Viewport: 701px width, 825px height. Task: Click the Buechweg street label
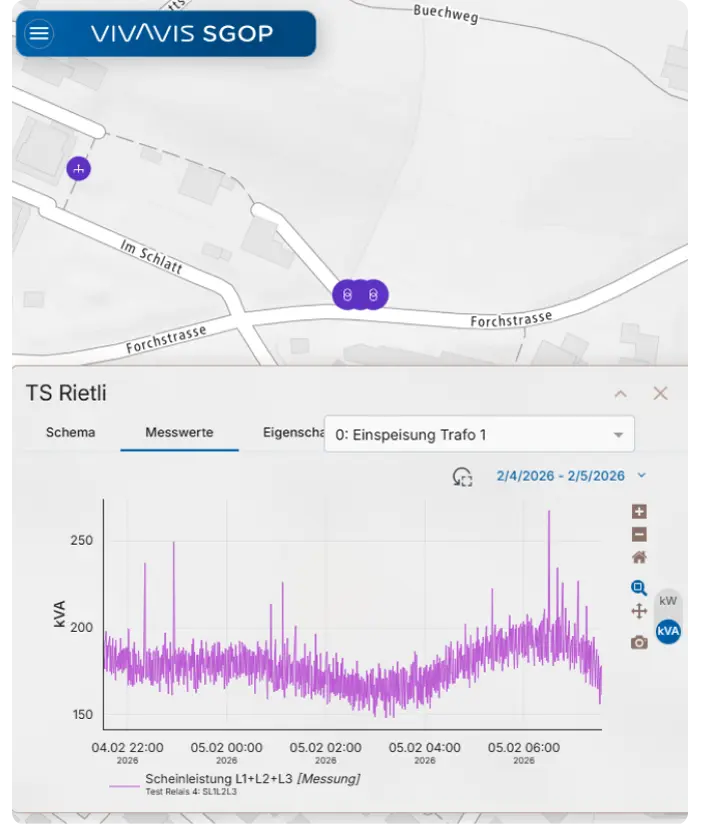[x=446, y=14]
